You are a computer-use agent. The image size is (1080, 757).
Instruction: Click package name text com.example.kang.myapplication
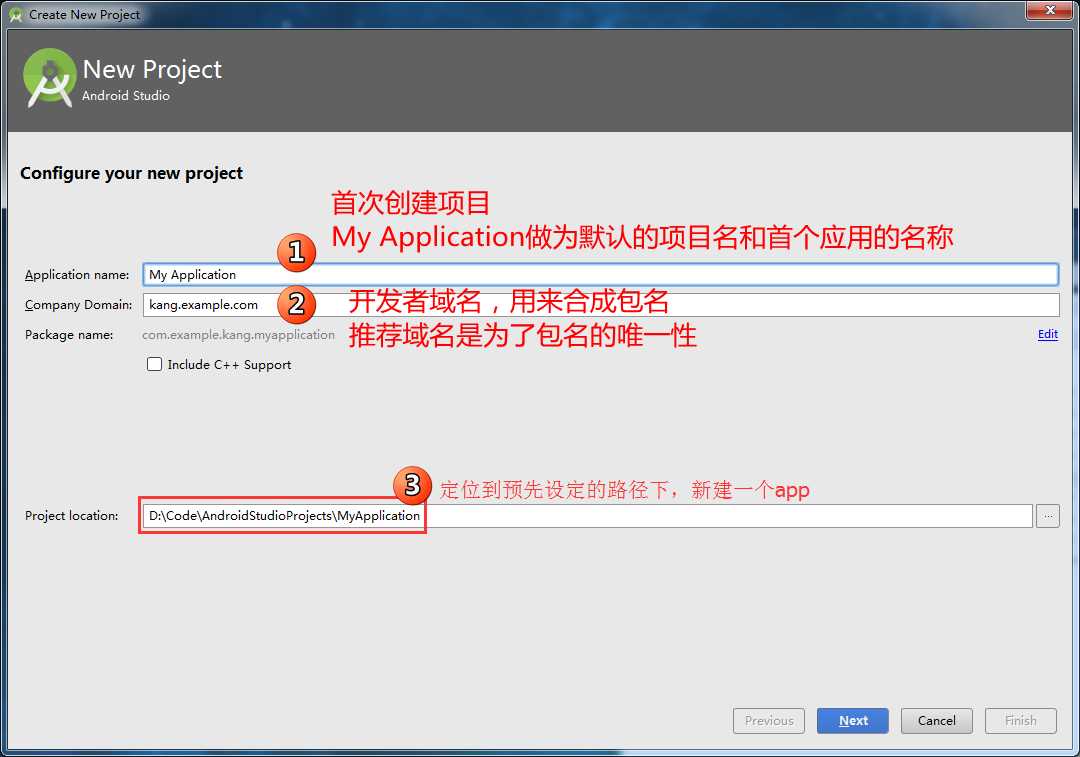point(238,335)
